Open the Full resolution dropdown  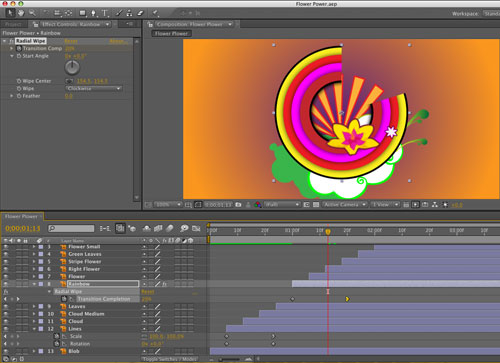282,205
